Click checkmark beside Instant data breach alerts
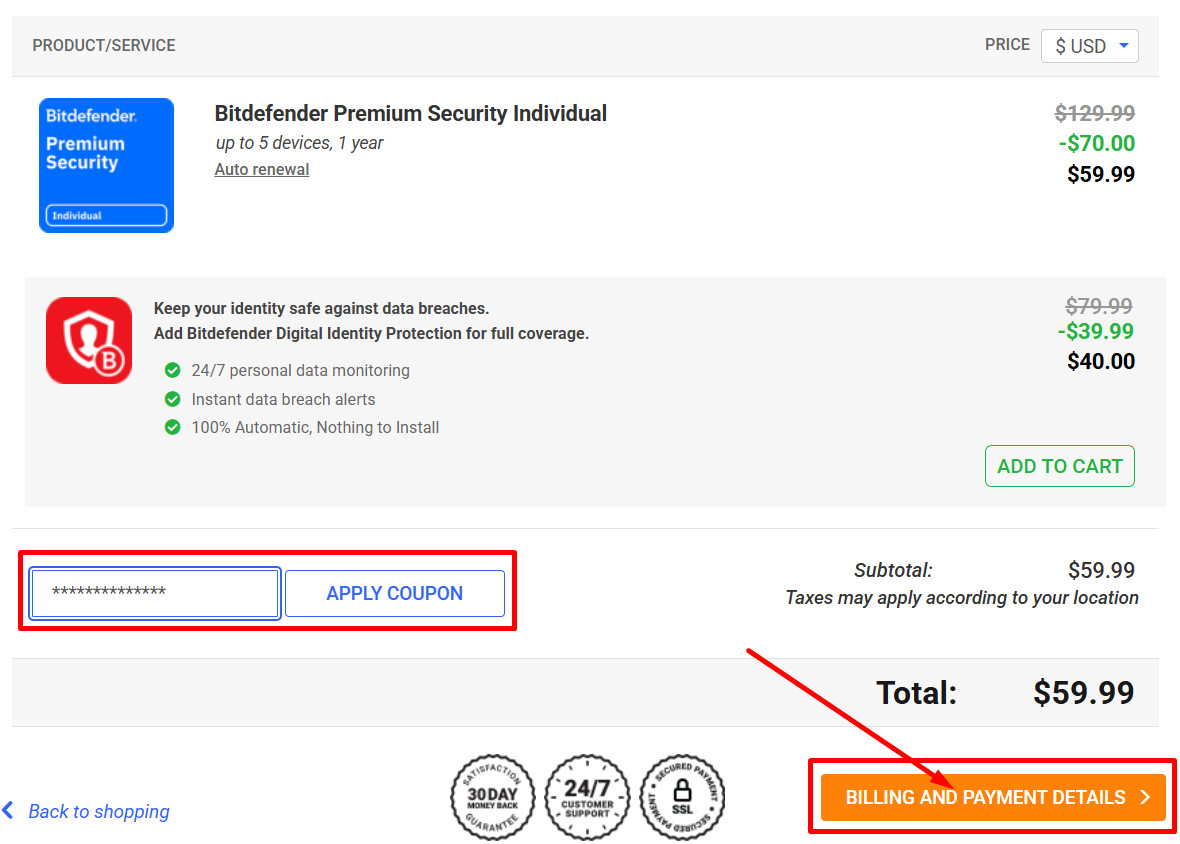Image resolution: width=1180 pixels, height=844 pixels. click(173, 398)
